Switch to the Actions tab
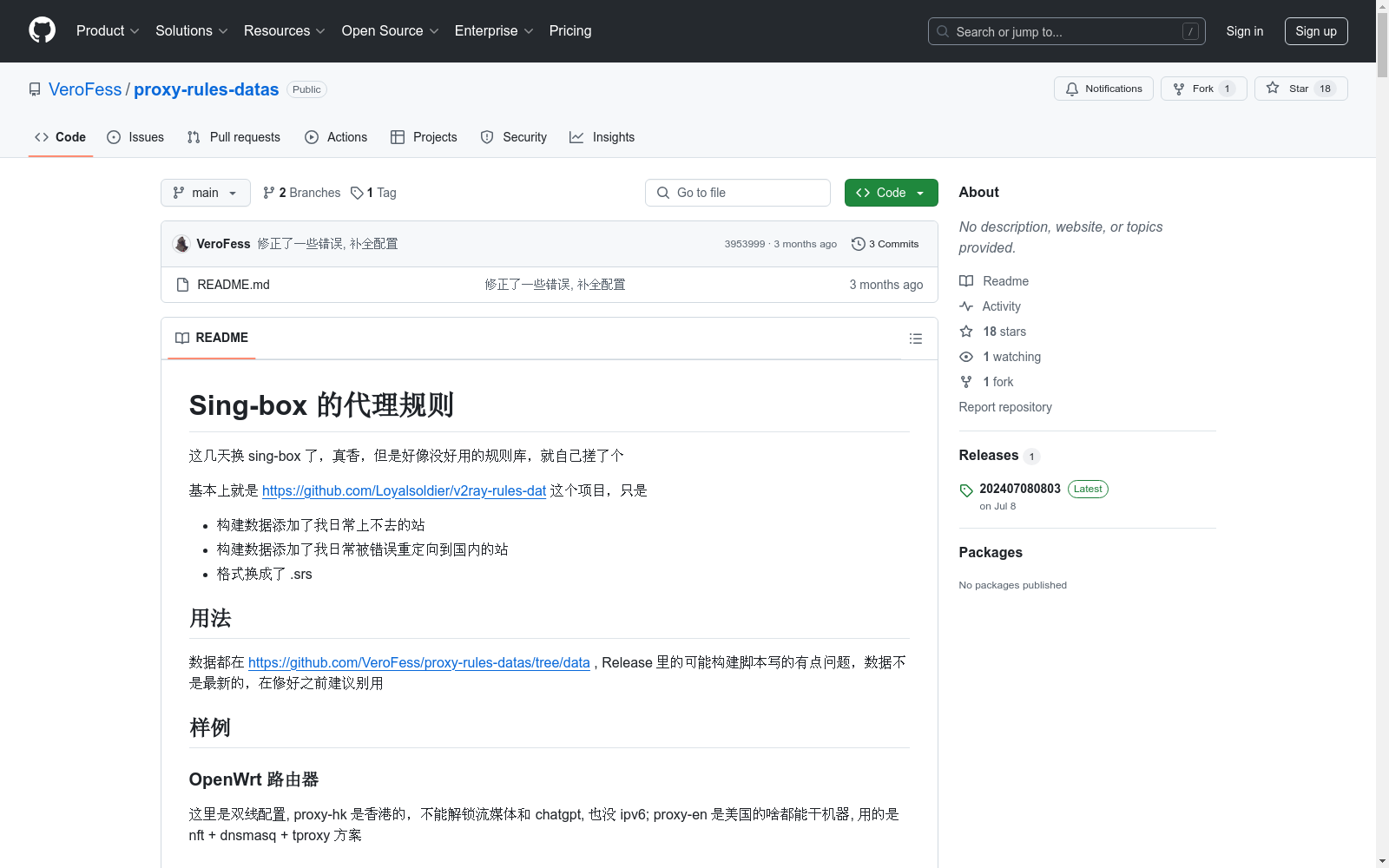The height and width of the screenshot is (868, 1389). (x=336, y=137)
